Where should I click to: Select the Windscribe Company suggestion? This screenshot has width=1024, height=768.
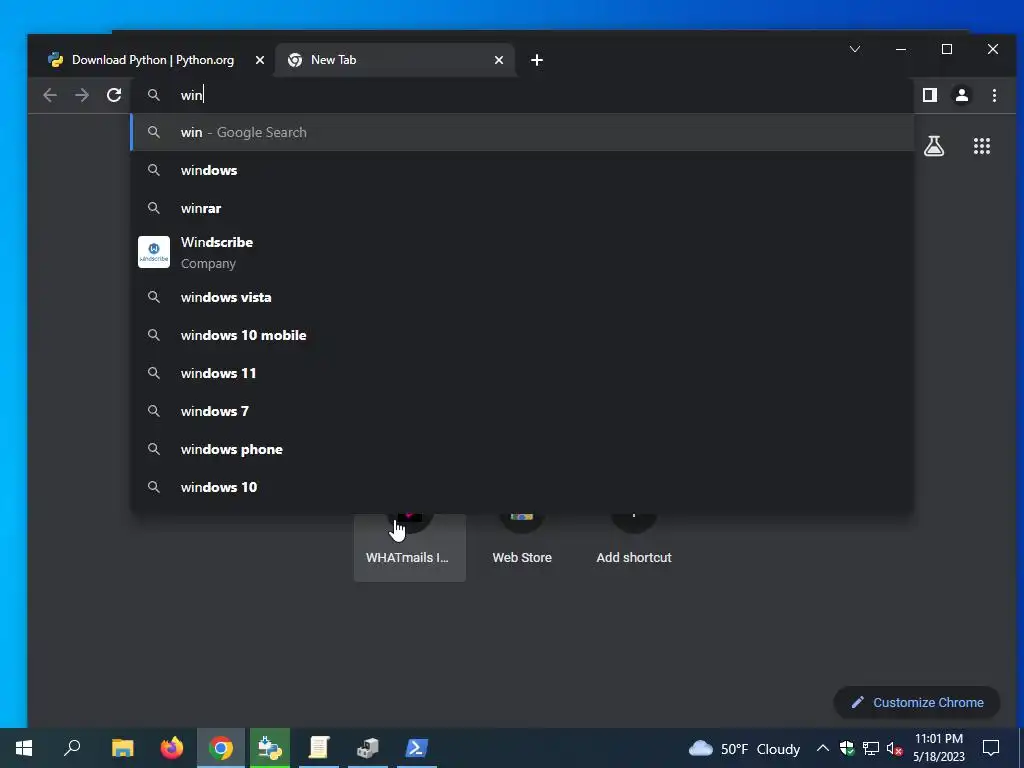coord(522,252)
